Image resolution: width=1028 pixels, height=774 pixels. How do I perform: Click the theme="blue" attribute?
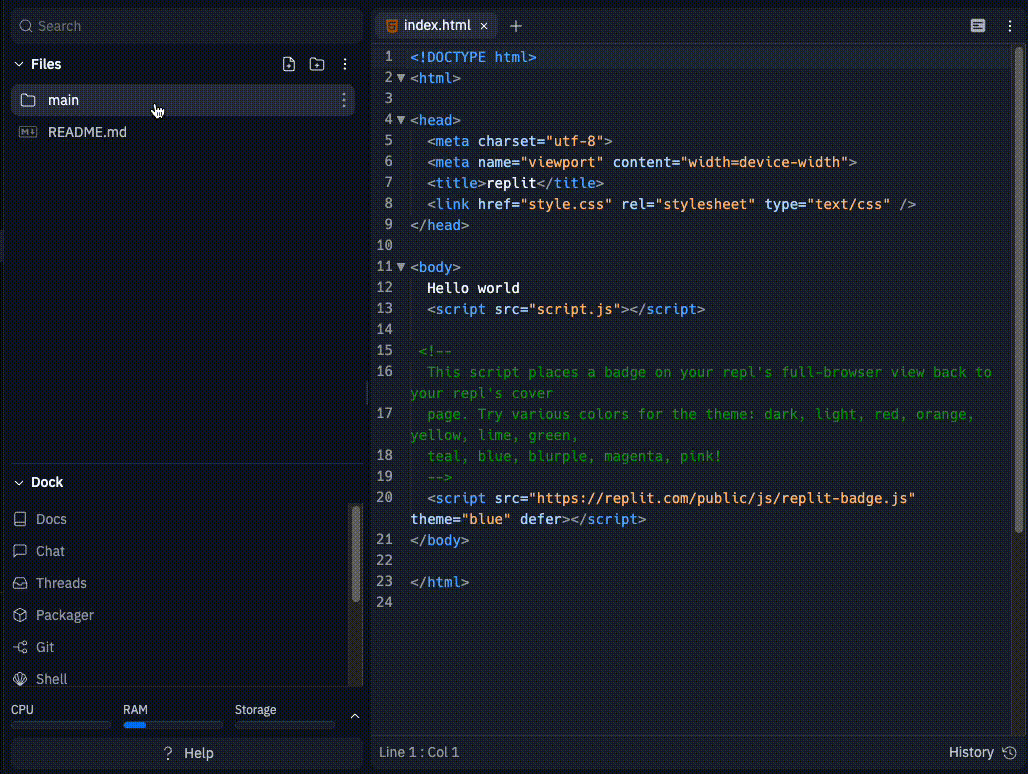pyautogui.click(x=460, y=519)
